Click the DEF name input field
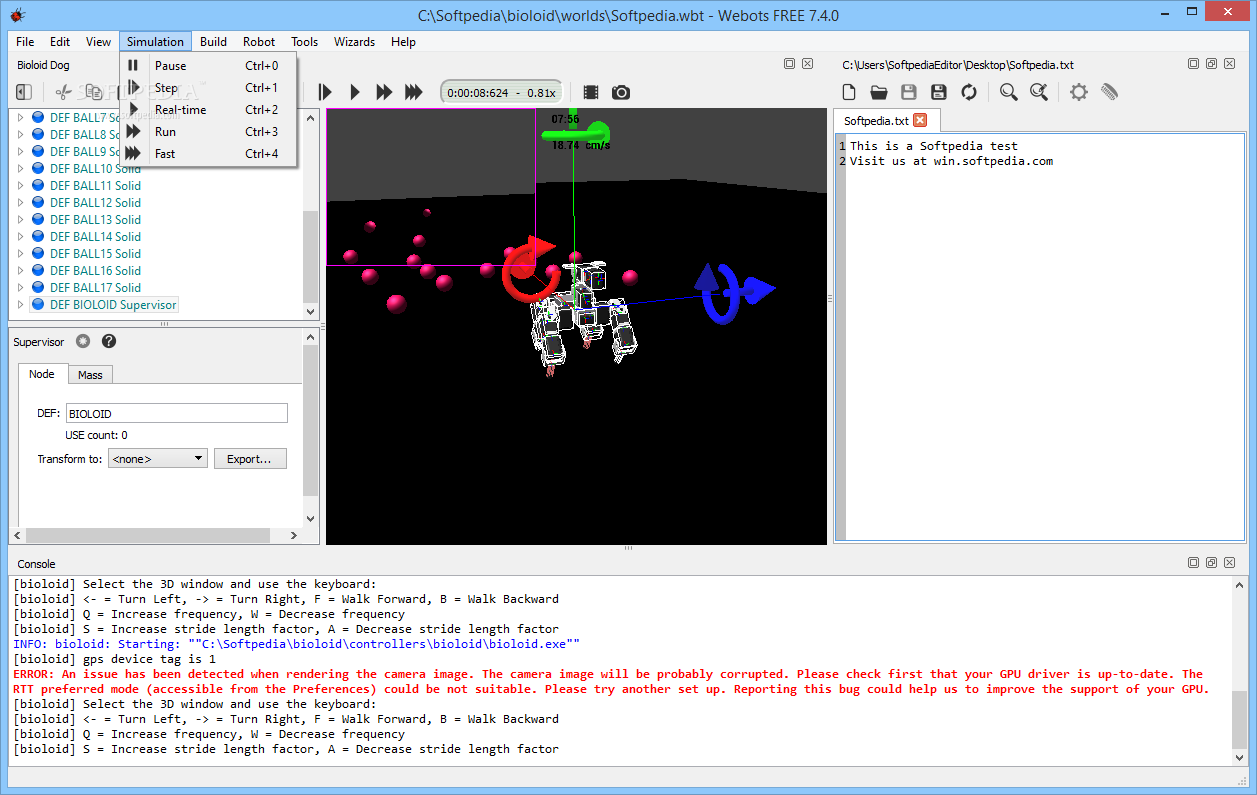 tap(177, 413)
